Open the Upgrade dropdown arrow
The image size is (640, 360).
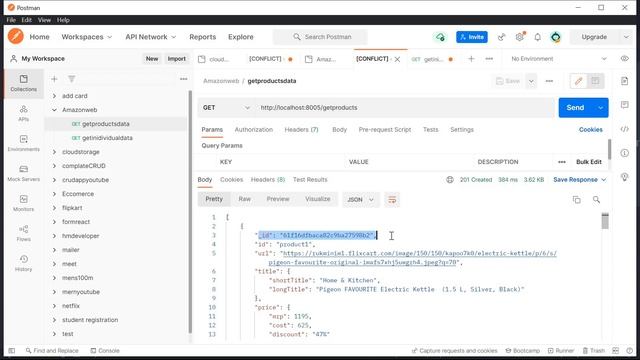pyautogui.click(x=626, y=37)
